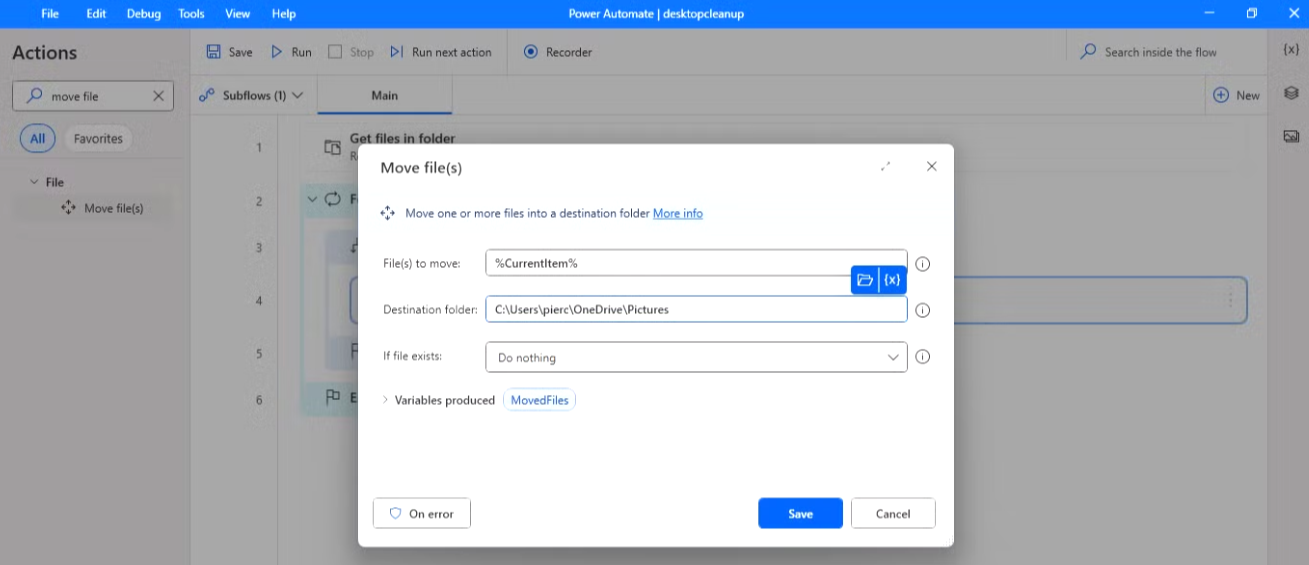
Task: Open the File menu
Action: coord(50,14)
